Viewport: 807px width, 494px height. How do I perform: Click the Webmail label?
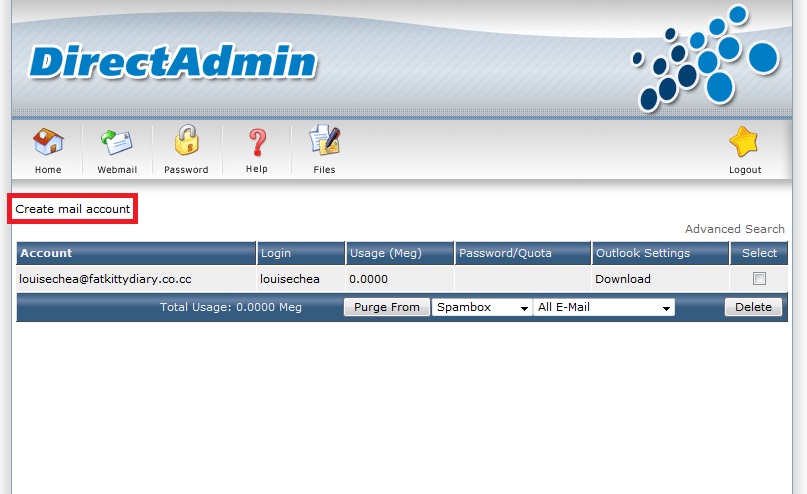tap(117, 170)
